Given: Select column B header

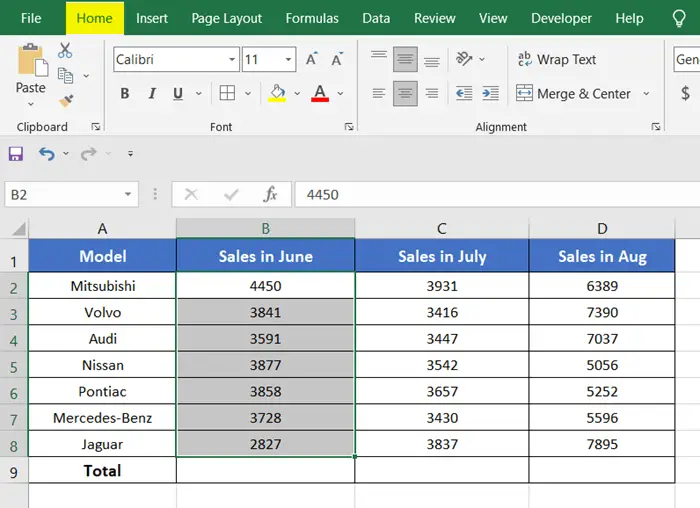Looking at the screenshot, I should pos(266,229).
